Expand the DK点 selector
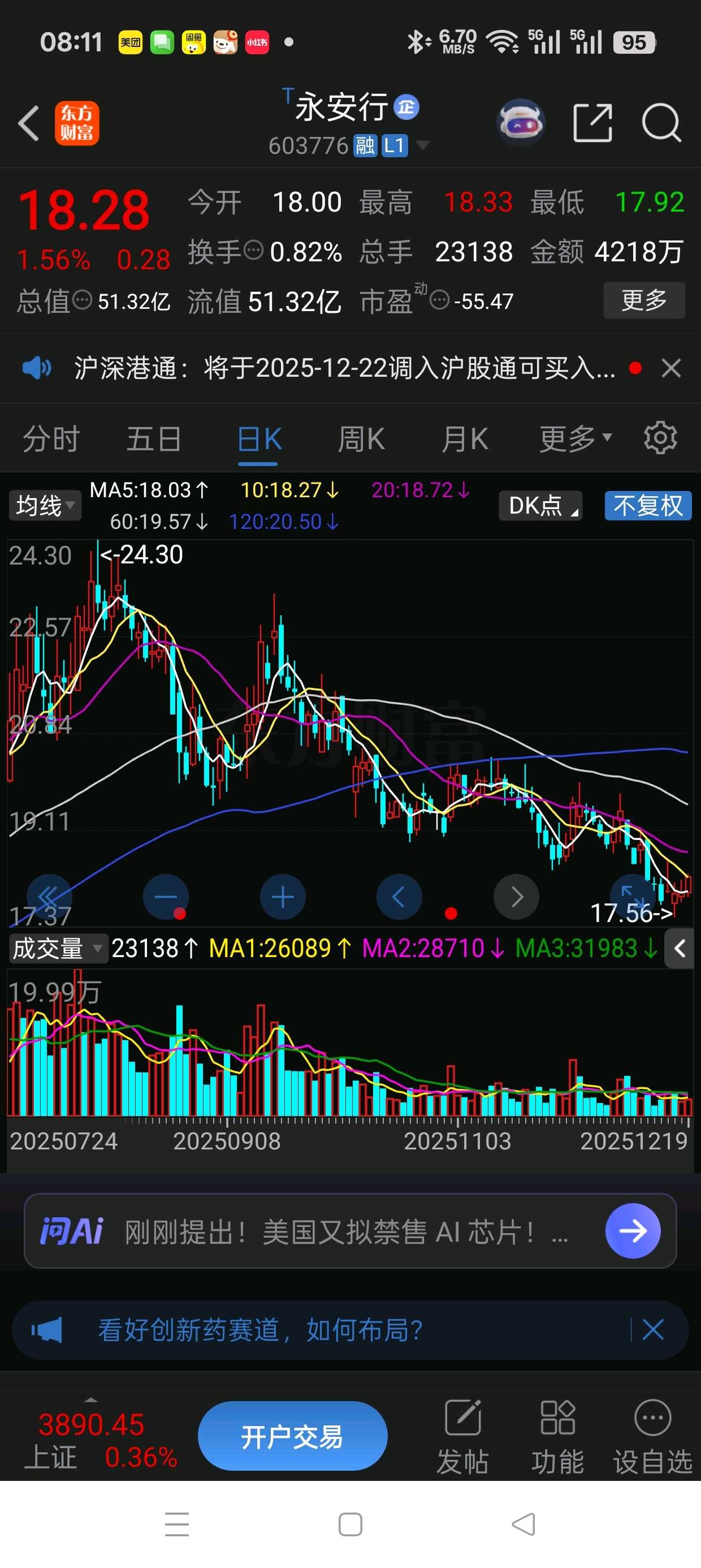Viewport: 701px width, 1568px height. coord(540,506)
